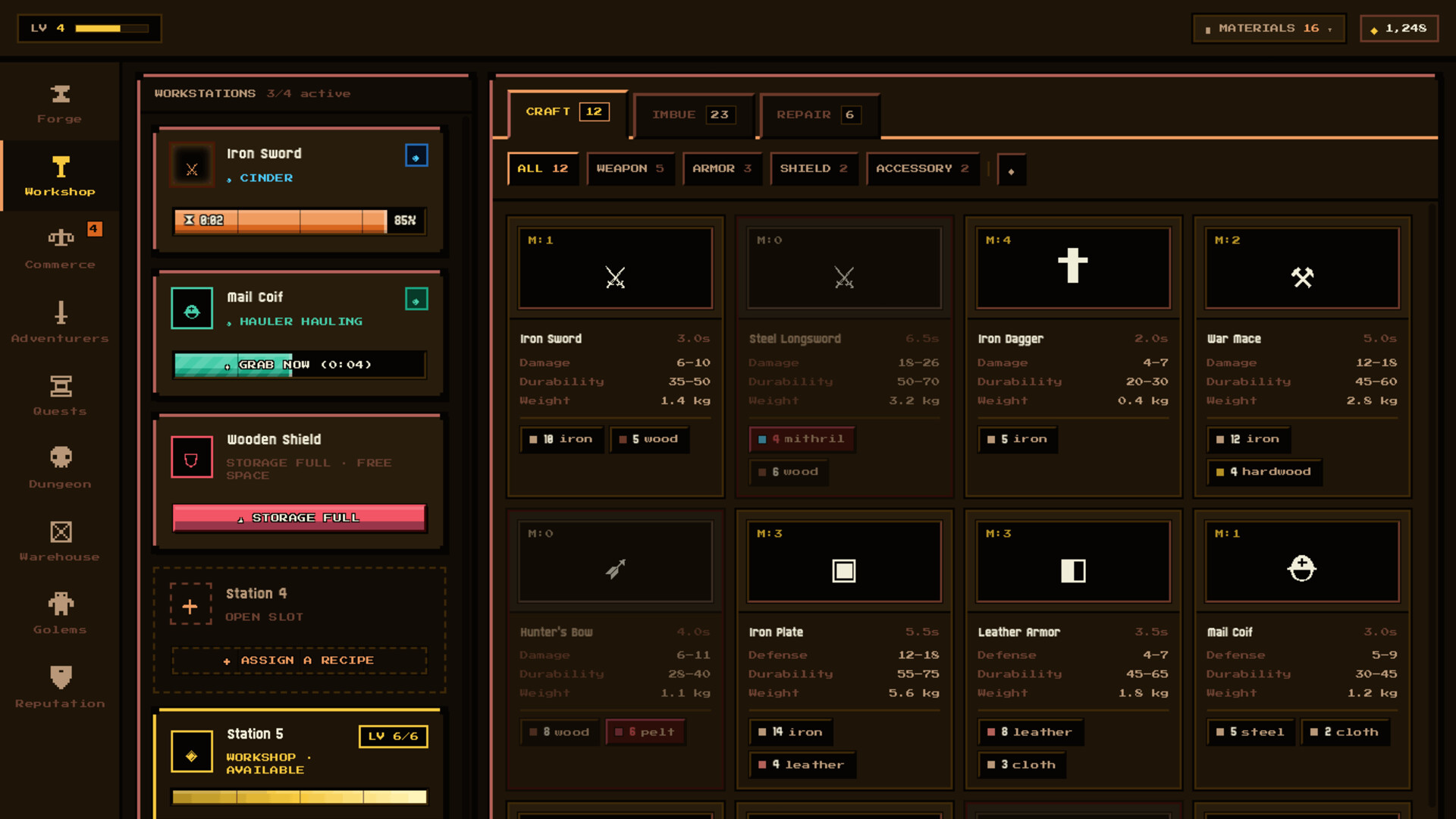1456x819 pixels.
Task: Switch to the Imbue tab
Action: tap(693, 115)
